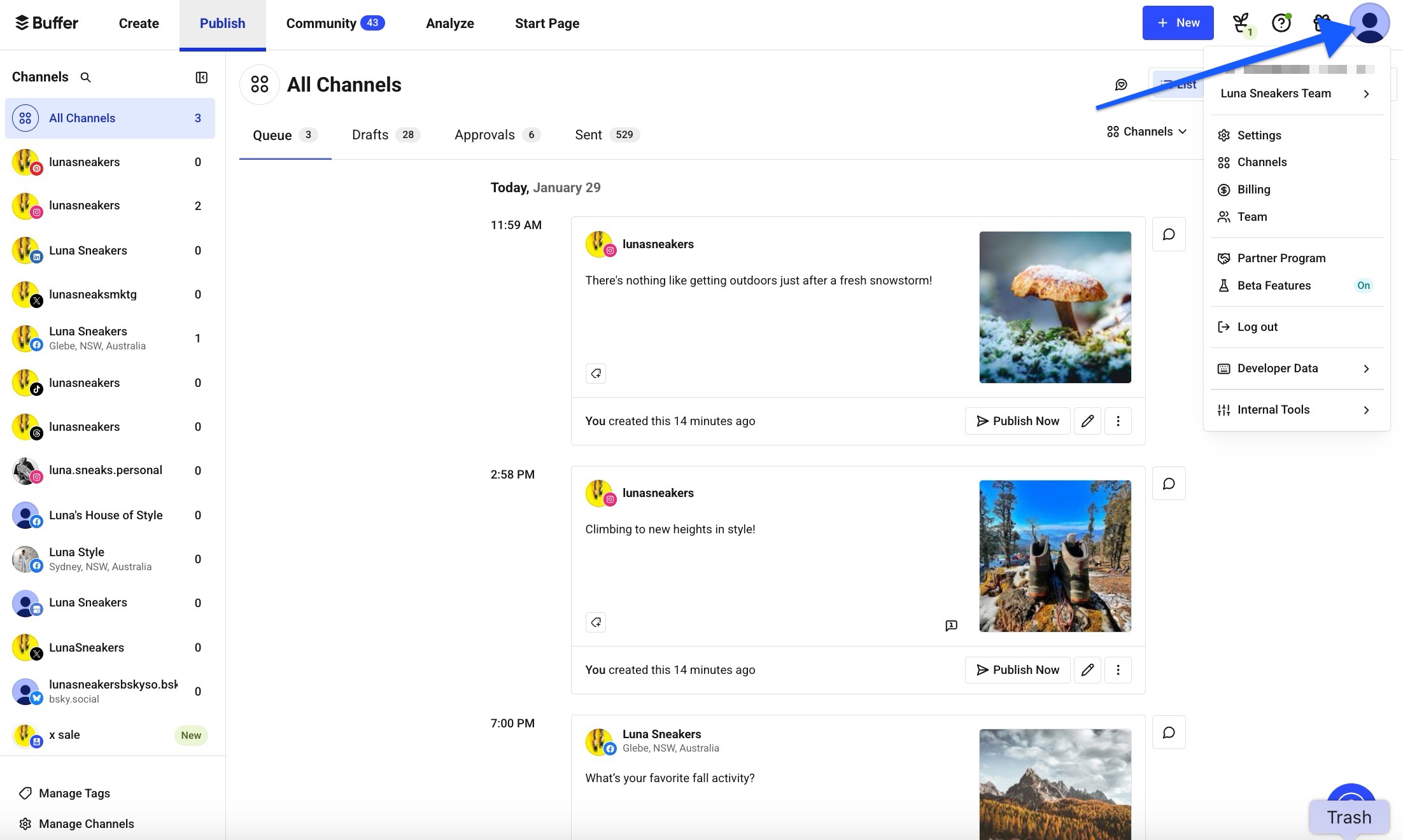
Task: Expand the Channels filter dropdown
Action: coord(1146,131)
